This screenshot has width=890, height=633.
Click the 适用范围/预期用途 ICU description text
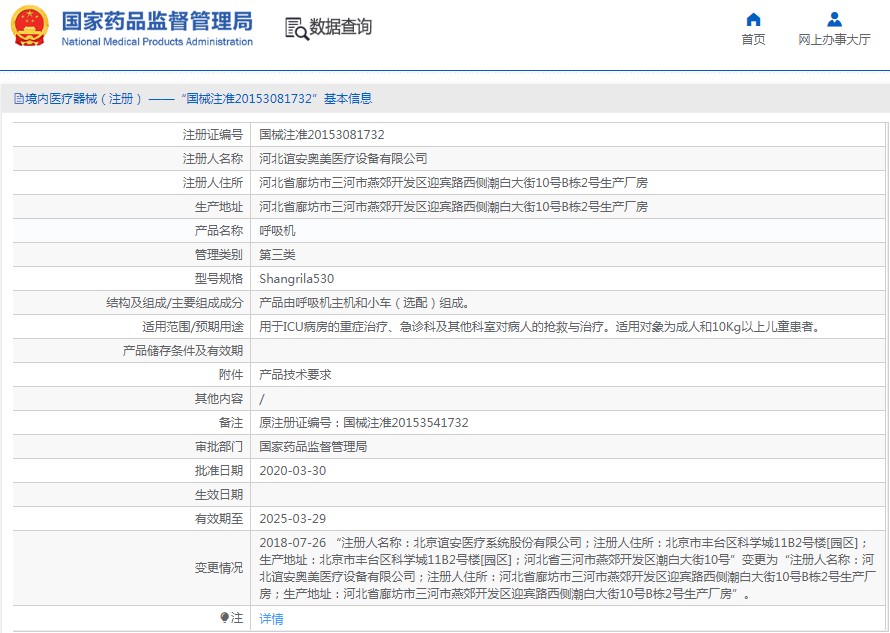click(x=541, y=327)
